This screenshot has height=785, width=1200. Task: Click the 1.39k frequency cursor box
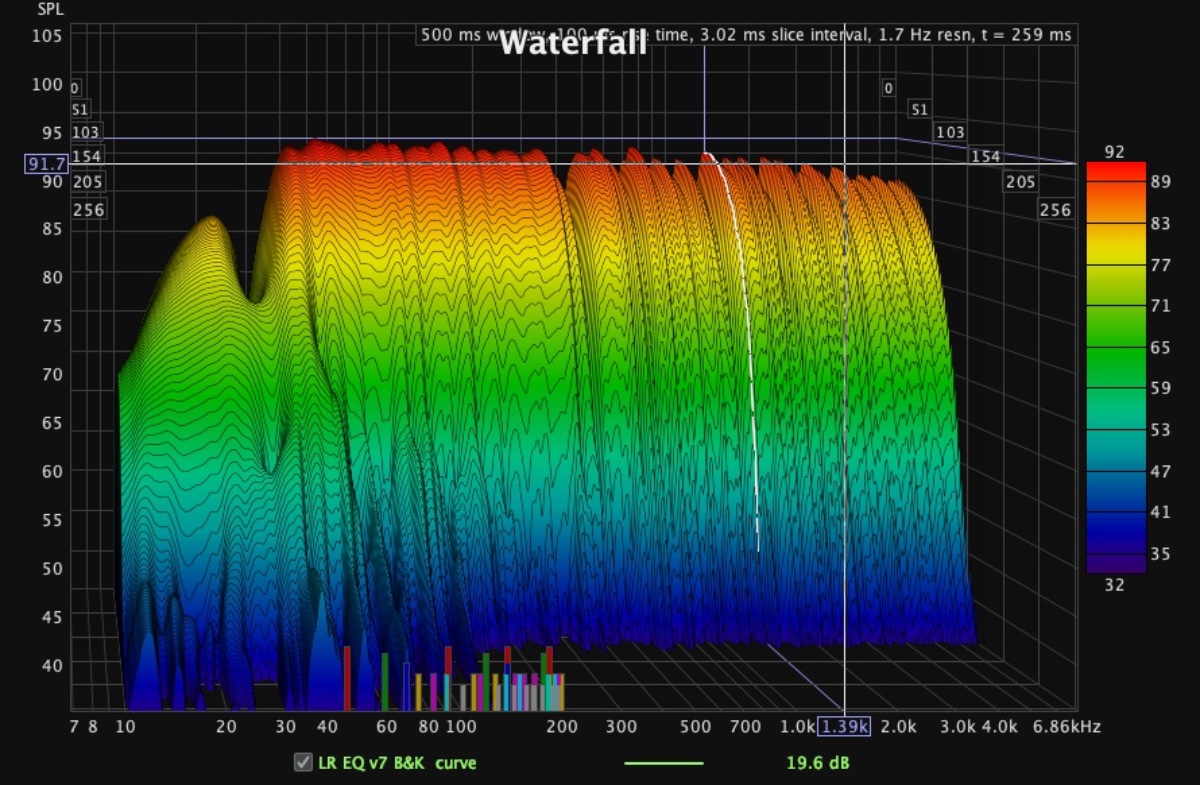[844, 727]
